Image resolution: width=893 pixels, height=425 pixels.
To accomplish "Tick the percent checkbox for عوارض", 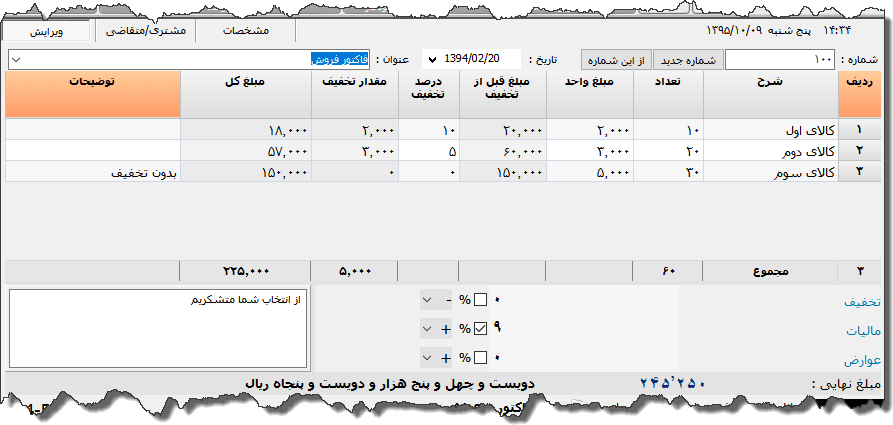I will point(480,357).
